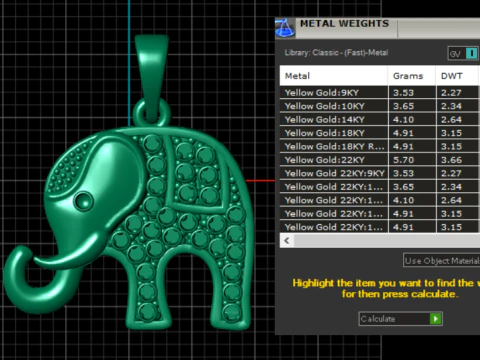Click the left scroll arrow of the metal table
Image resolution: width=480 pixels, height=360 pixels.
(x=287, y=240)
